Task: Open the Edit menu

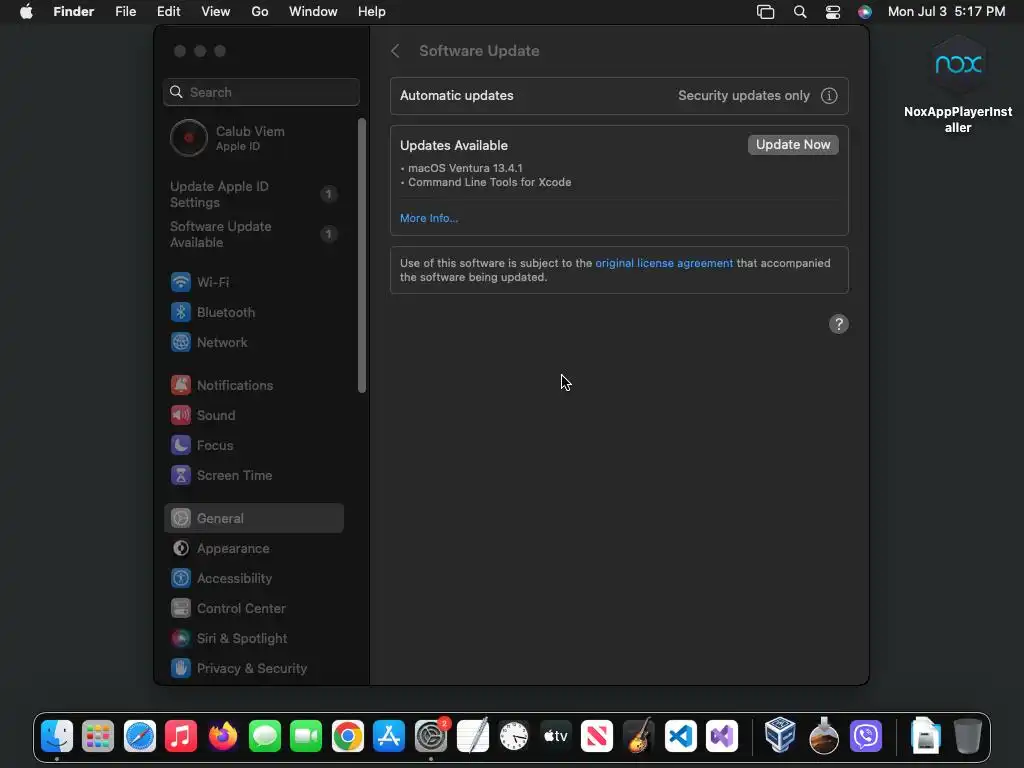Action: [168, 12]
